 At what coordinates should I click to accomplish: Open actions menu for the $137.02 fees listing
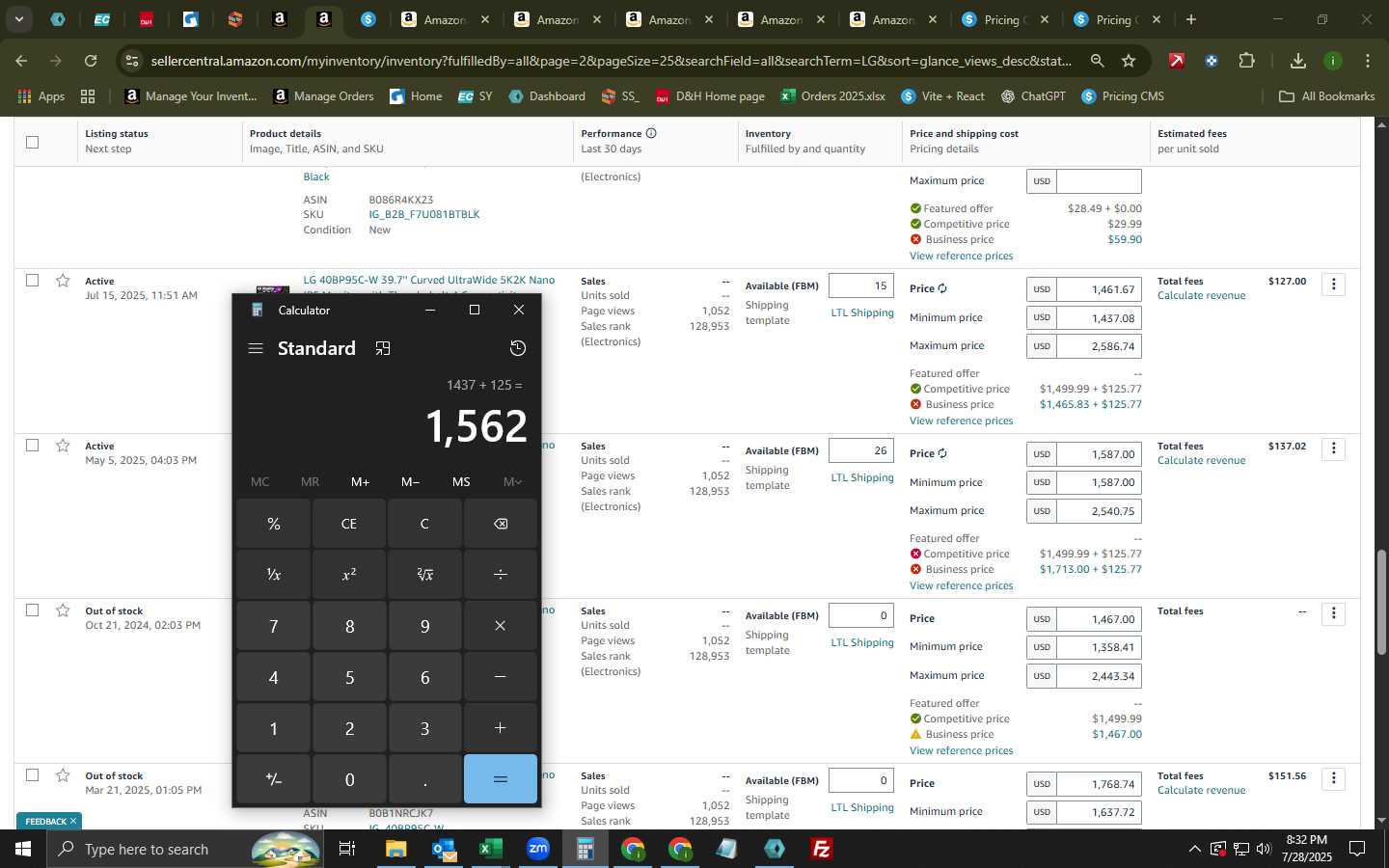click(1334, 449)
